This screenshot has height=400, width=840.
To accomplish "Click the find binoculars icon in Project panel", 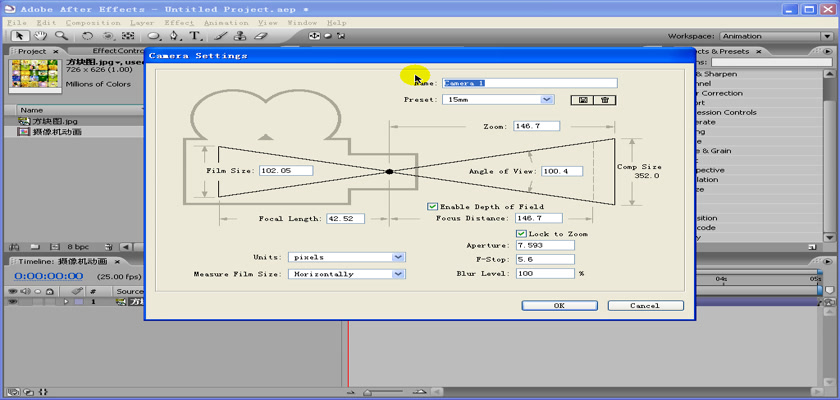I will [14, 247].
